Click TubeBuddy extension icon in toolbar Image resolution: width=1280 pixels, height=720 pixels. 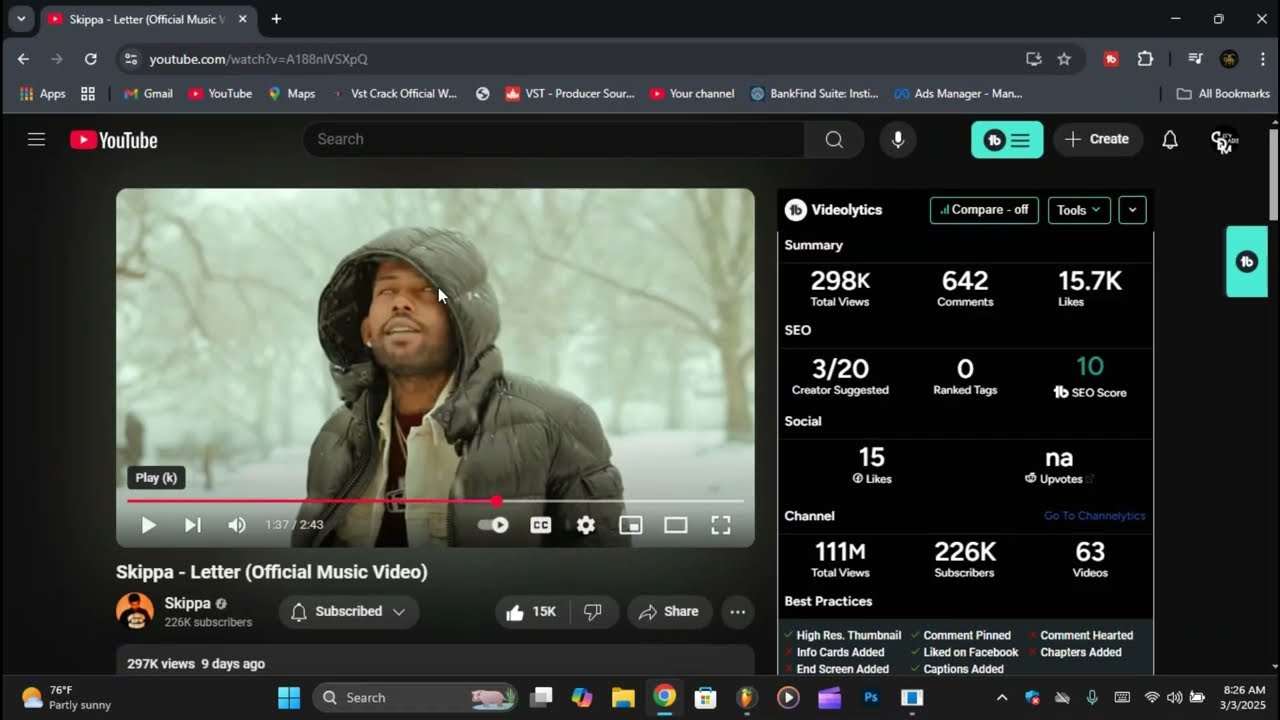1111,59
